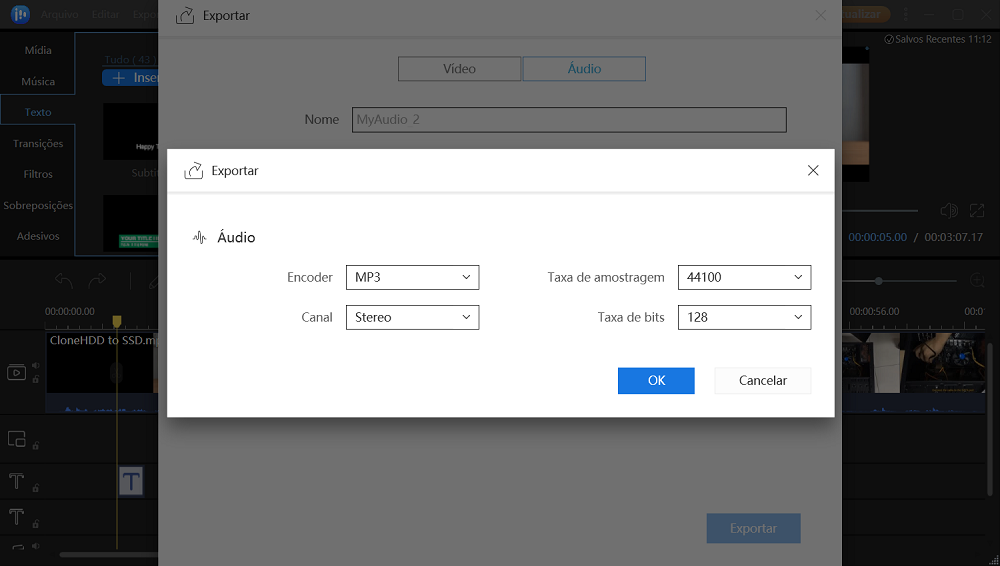Toggle mute on the video track
Image resolution: width=1000 pixels, height=566 pixels.
pyautogui.click(x=36, y=365)
